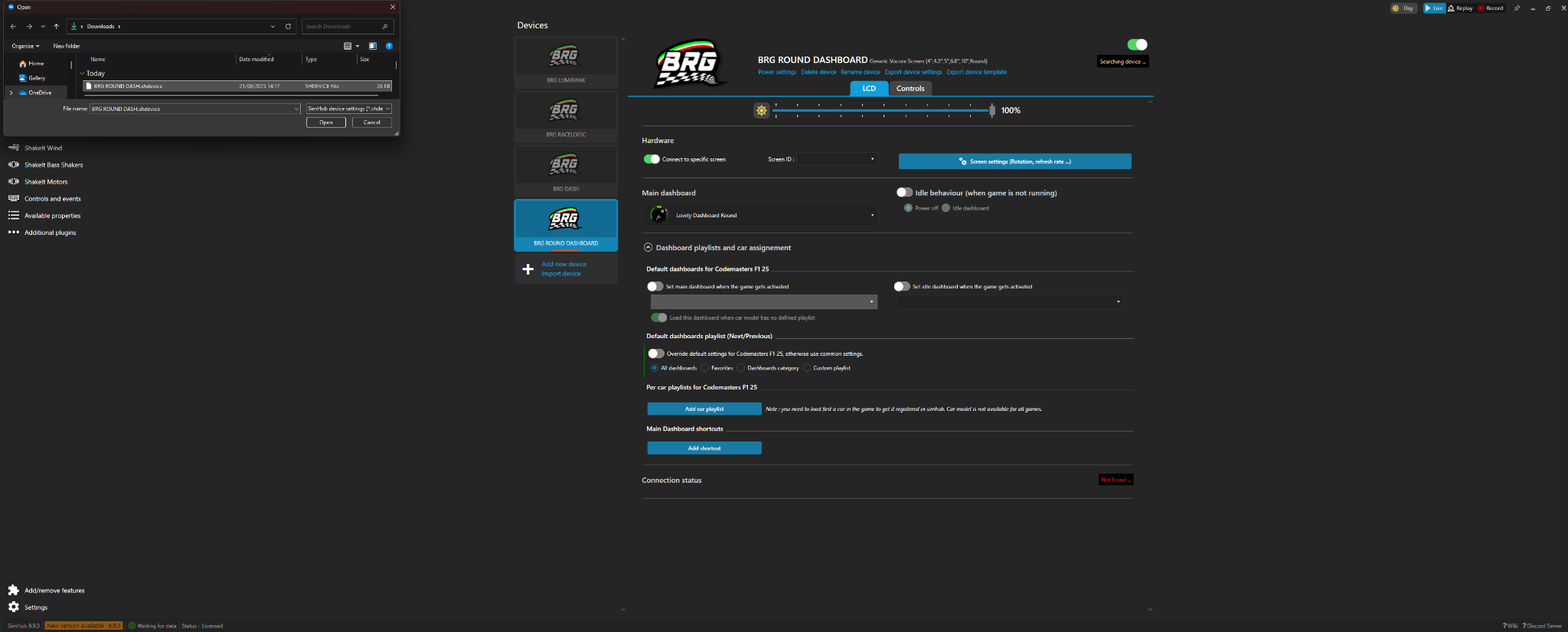Screen dimensions: 1568x632
Task: Open the Organise menu in Open dialog
Action: (25, 46)
